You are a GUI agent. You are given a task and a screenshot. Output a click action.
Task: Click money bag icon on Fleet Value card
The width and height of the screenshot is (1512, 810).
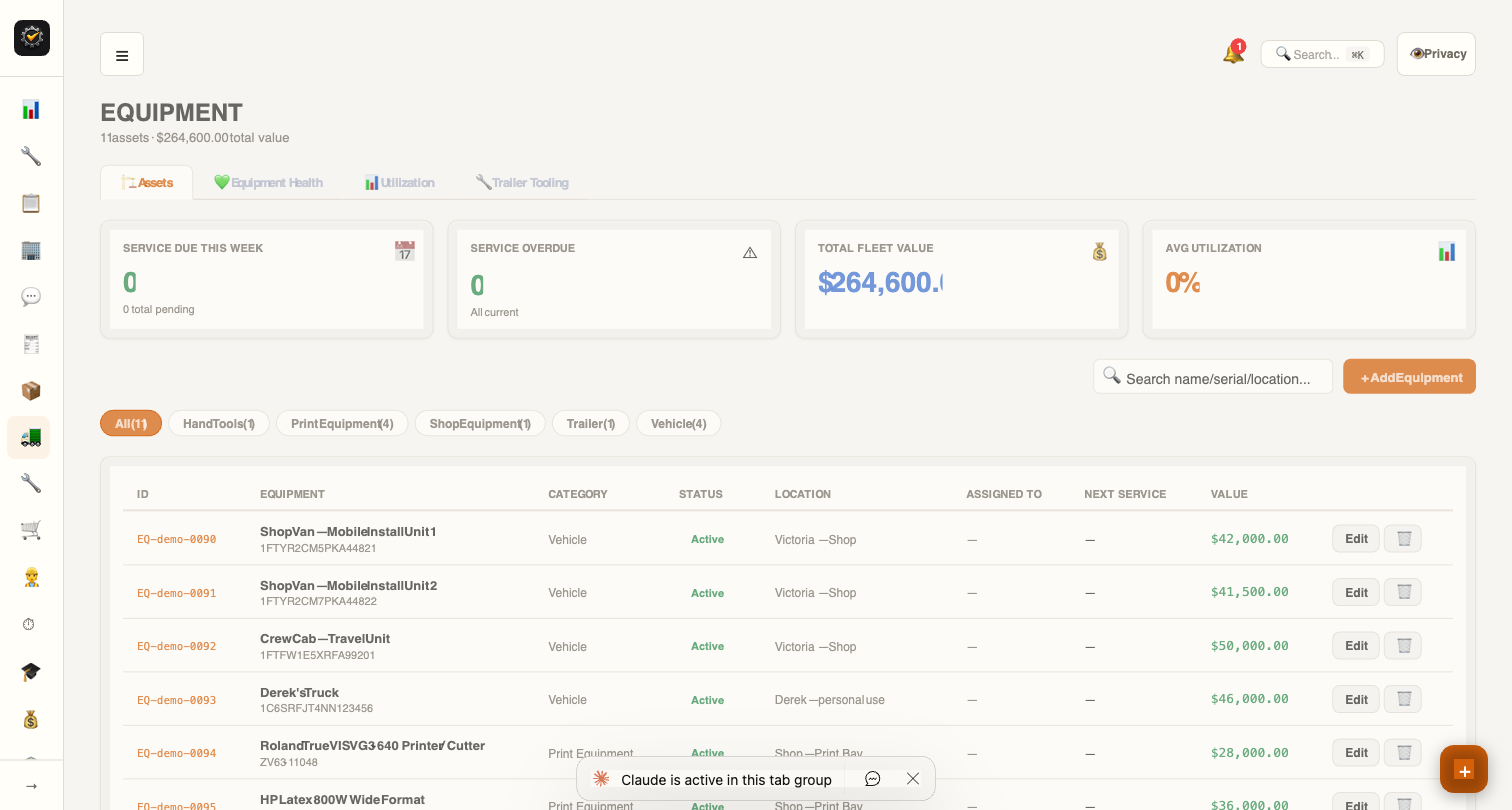[x=1099, y=251]
